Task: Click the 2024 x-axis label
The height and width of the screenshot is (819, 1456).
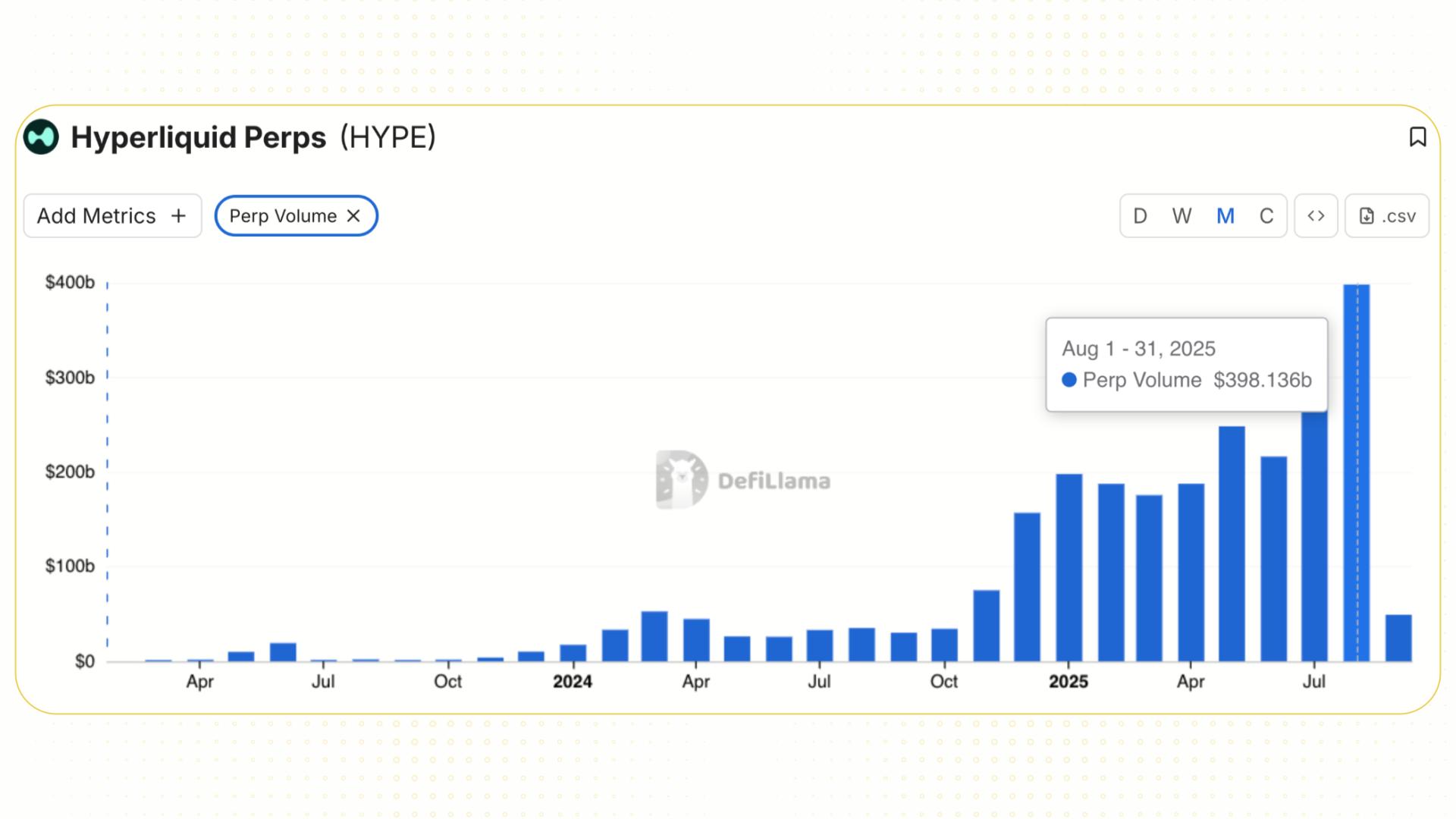Action: click(x=573, y=682)
